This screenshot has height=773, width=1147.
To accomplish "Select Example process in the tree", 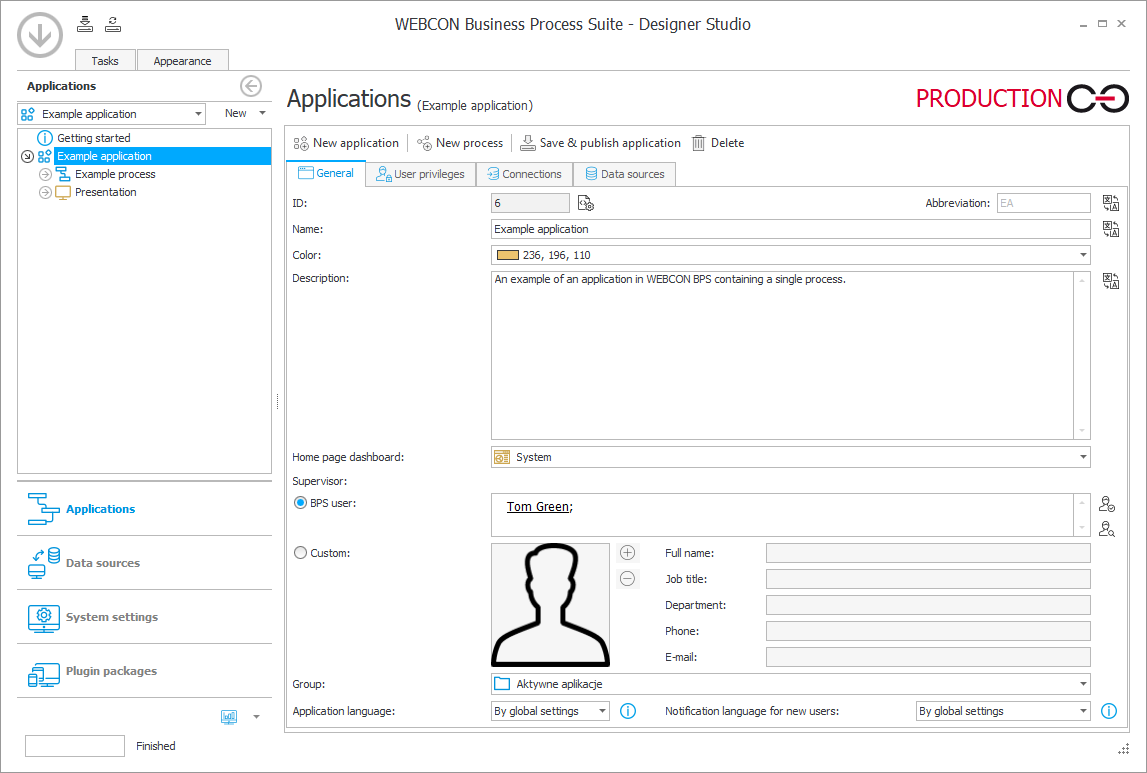I will click(x=115, y=174).
